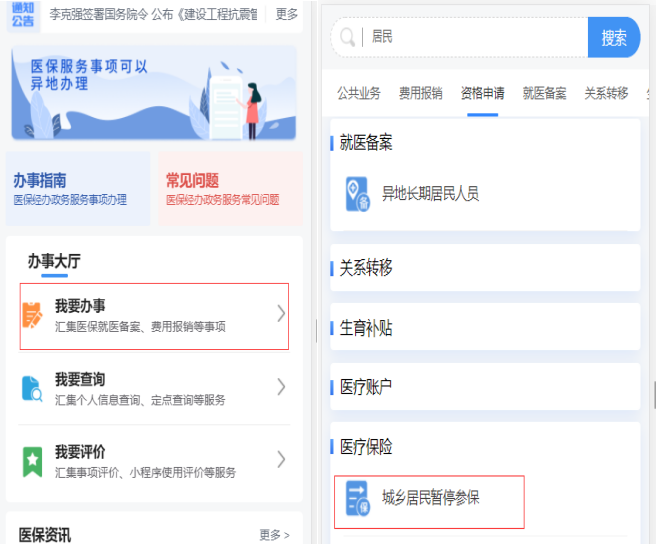Screen dimensions: 659x552
Task: Click the magnifier icon in search box
Action: click(348, 38)
